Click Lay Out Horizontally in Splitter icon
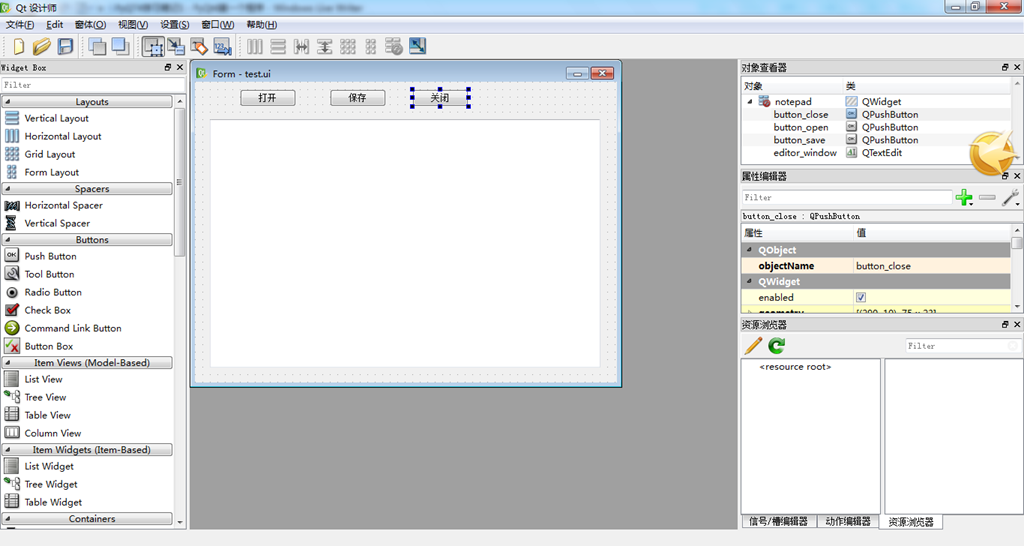1024x546 pixels. tap(301, 46)
